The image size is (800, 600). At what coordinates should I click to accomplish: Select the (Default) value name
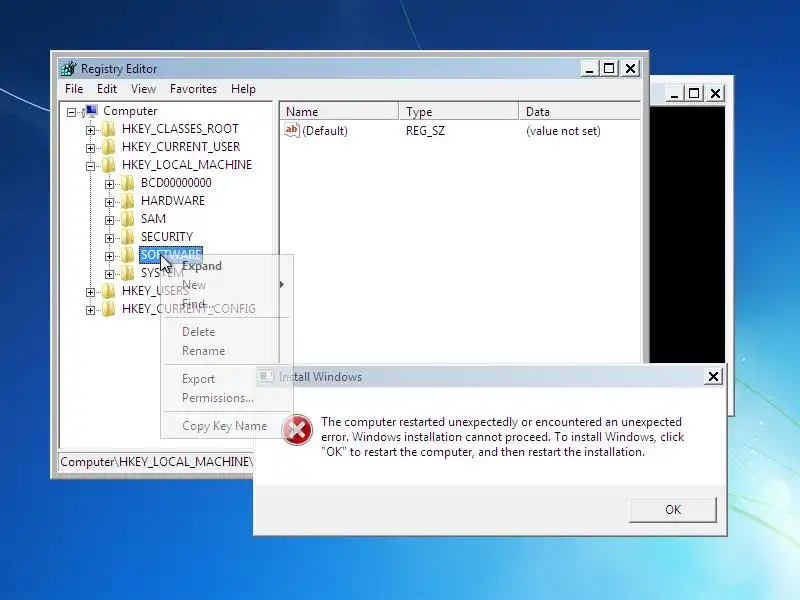(x=325, y=131)
